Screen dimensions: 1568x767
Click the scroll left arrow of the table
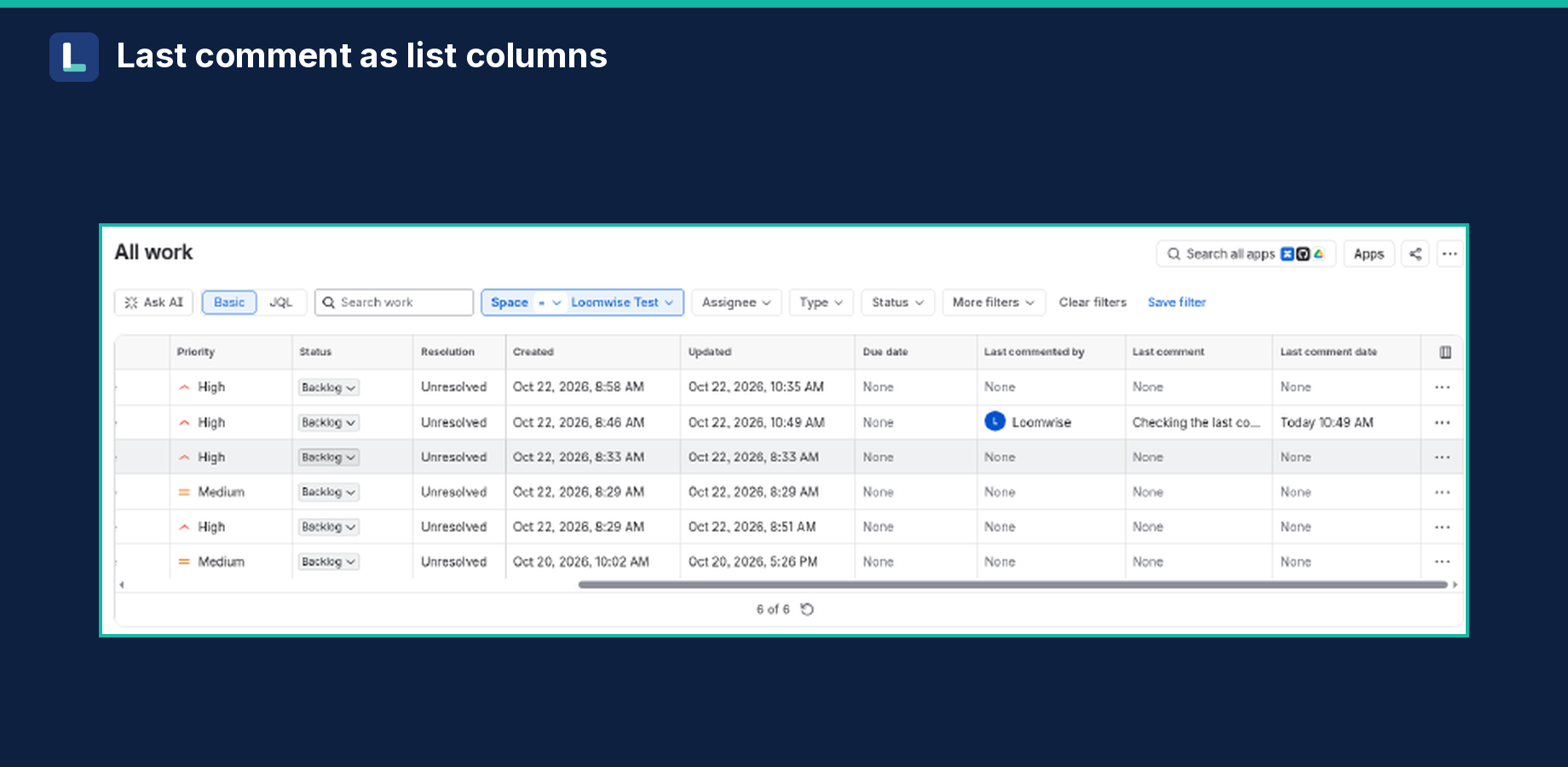point(122,585)
